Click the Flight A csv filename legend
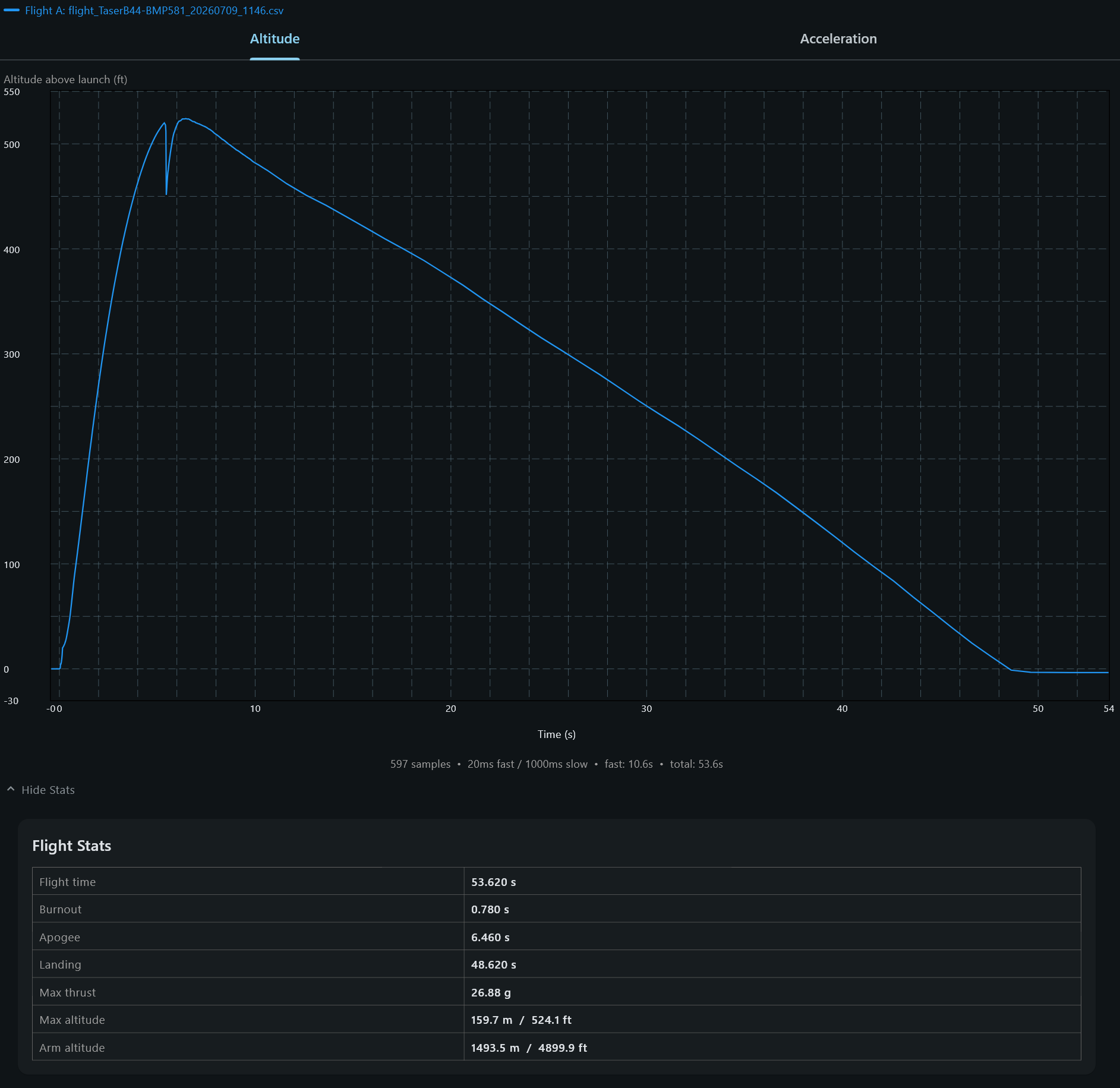Image resolution: width=1120 pixels, height=1088 pixels. [154, 11]
